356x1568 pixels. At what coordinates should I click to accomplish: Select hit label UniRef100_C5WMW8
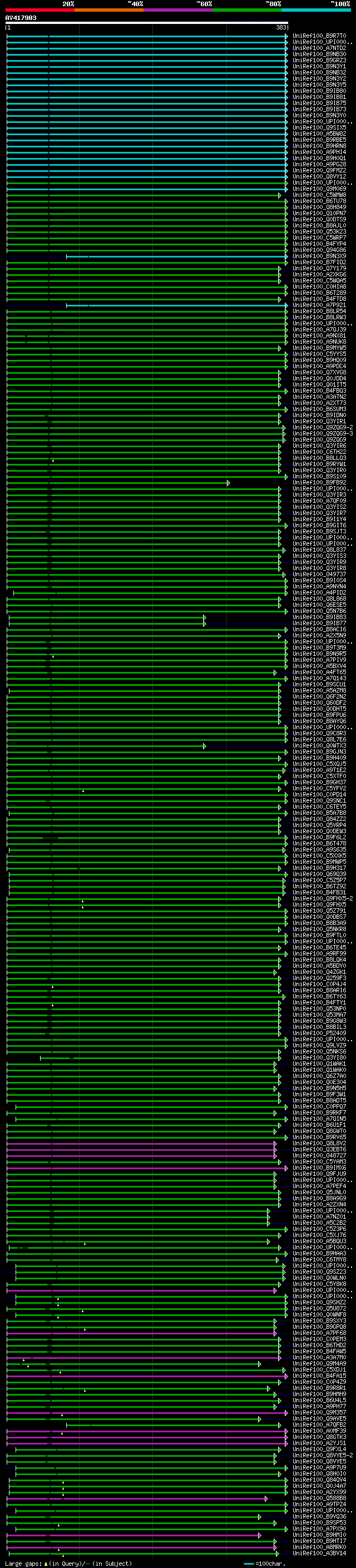pos(319,195)
